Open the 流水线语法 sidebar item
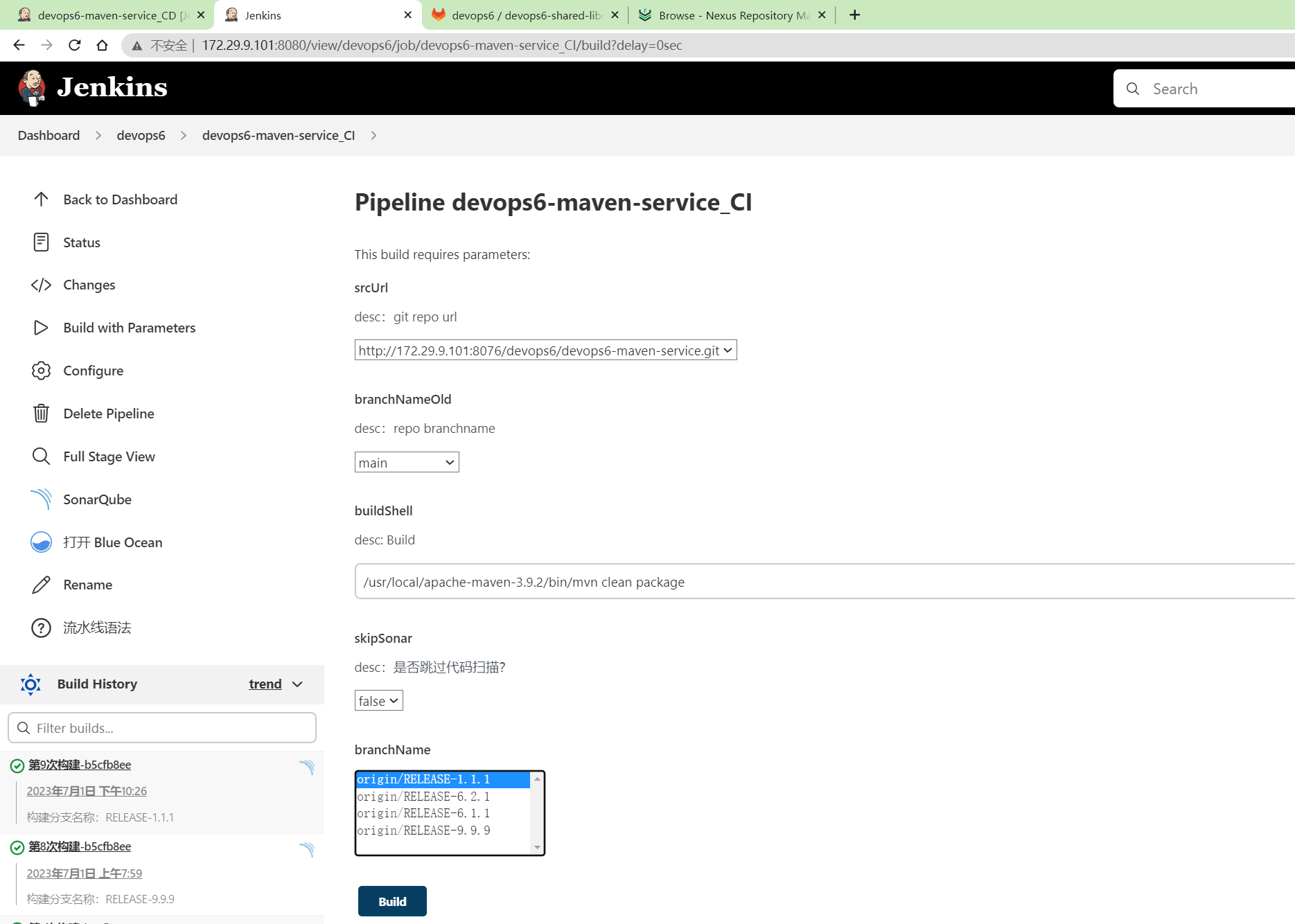Image resolution: width=1295 pixels, height=924 pixels. (97, 628)
